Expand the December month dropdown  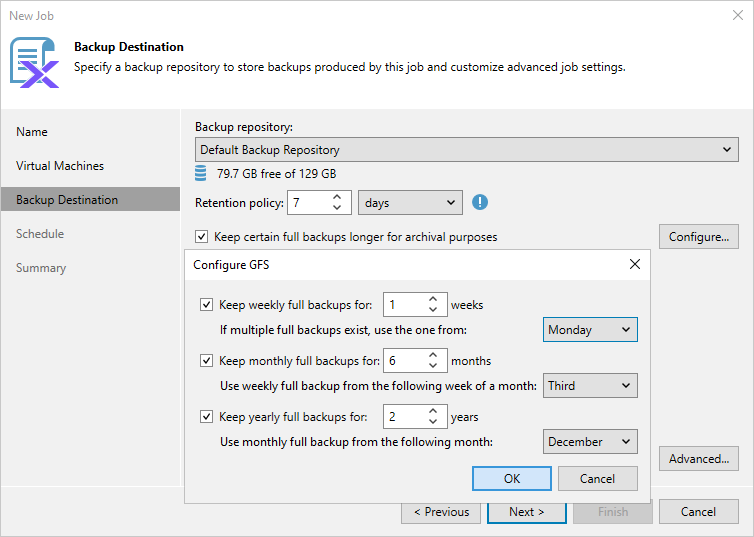591,442
